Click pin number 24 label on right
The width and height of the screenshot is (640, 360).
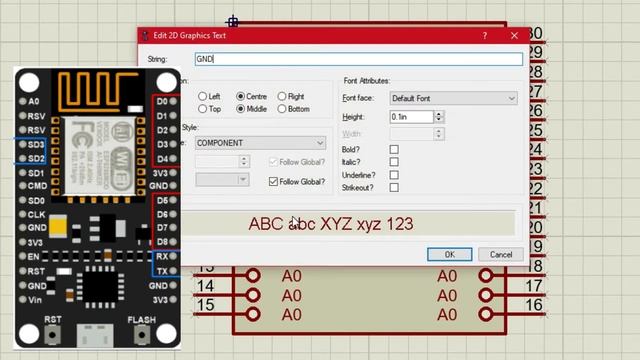536,149
